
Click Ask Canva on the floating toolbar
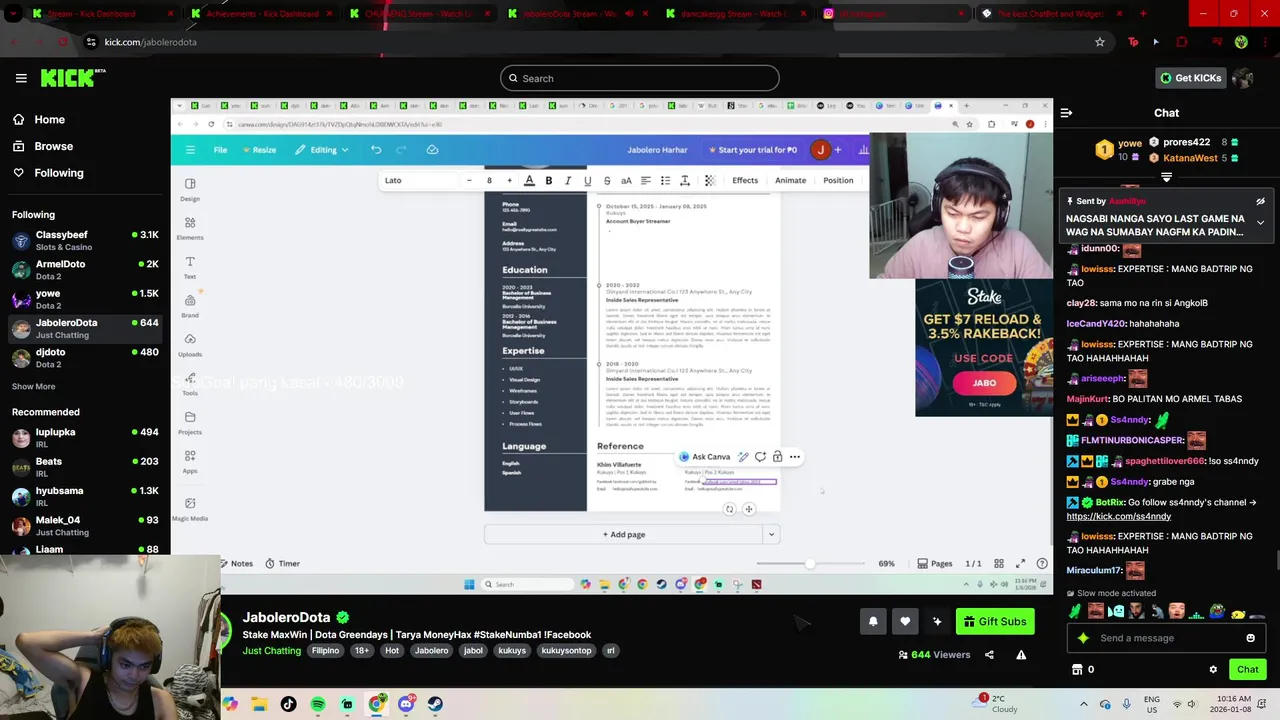point(704,457)
